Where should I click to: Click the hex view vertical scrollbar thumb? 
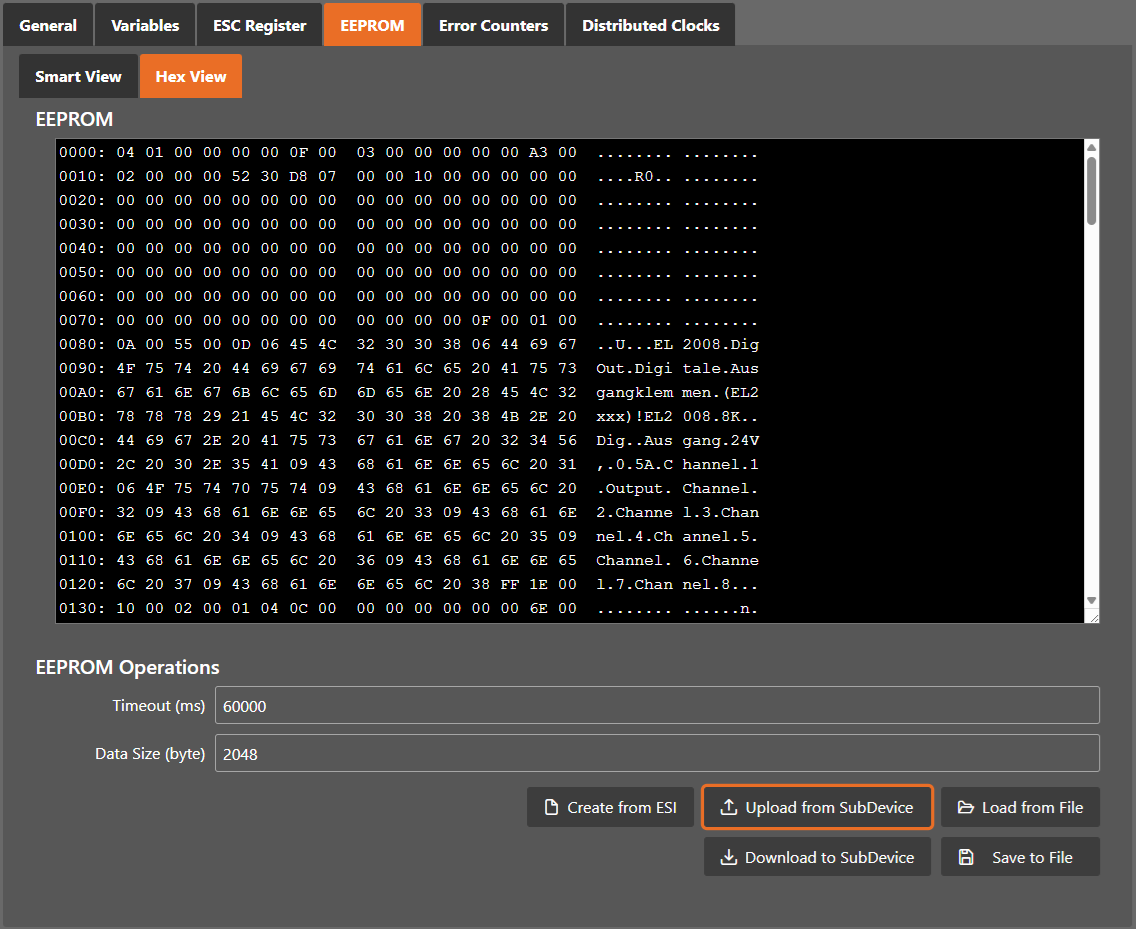tap(1091, 191)
